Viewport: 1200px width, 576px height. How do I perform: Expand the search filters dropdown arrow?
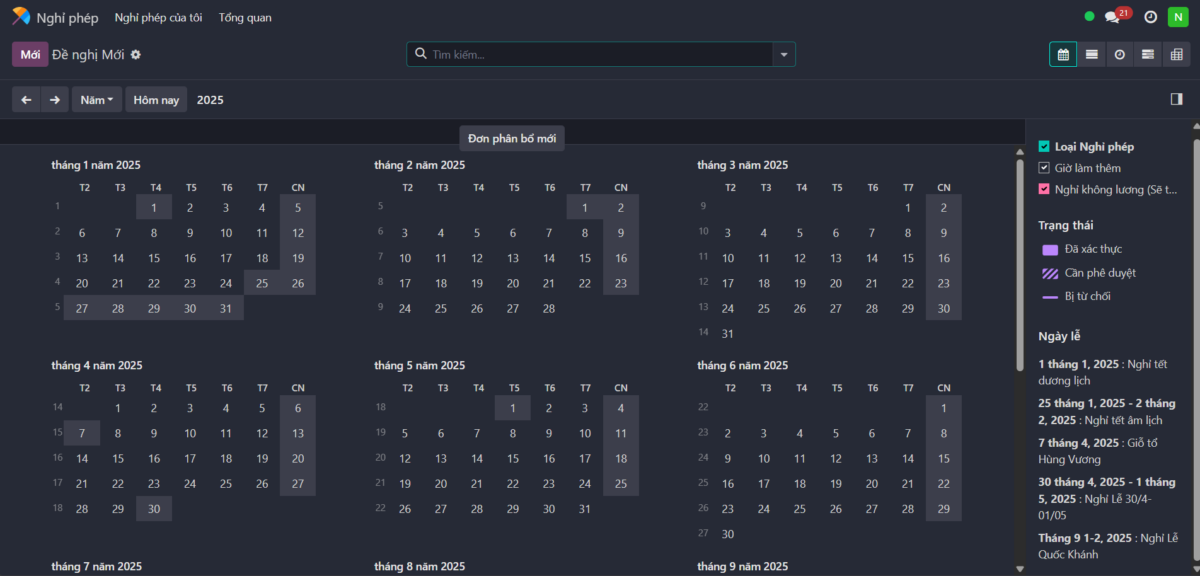pos(784,54)
